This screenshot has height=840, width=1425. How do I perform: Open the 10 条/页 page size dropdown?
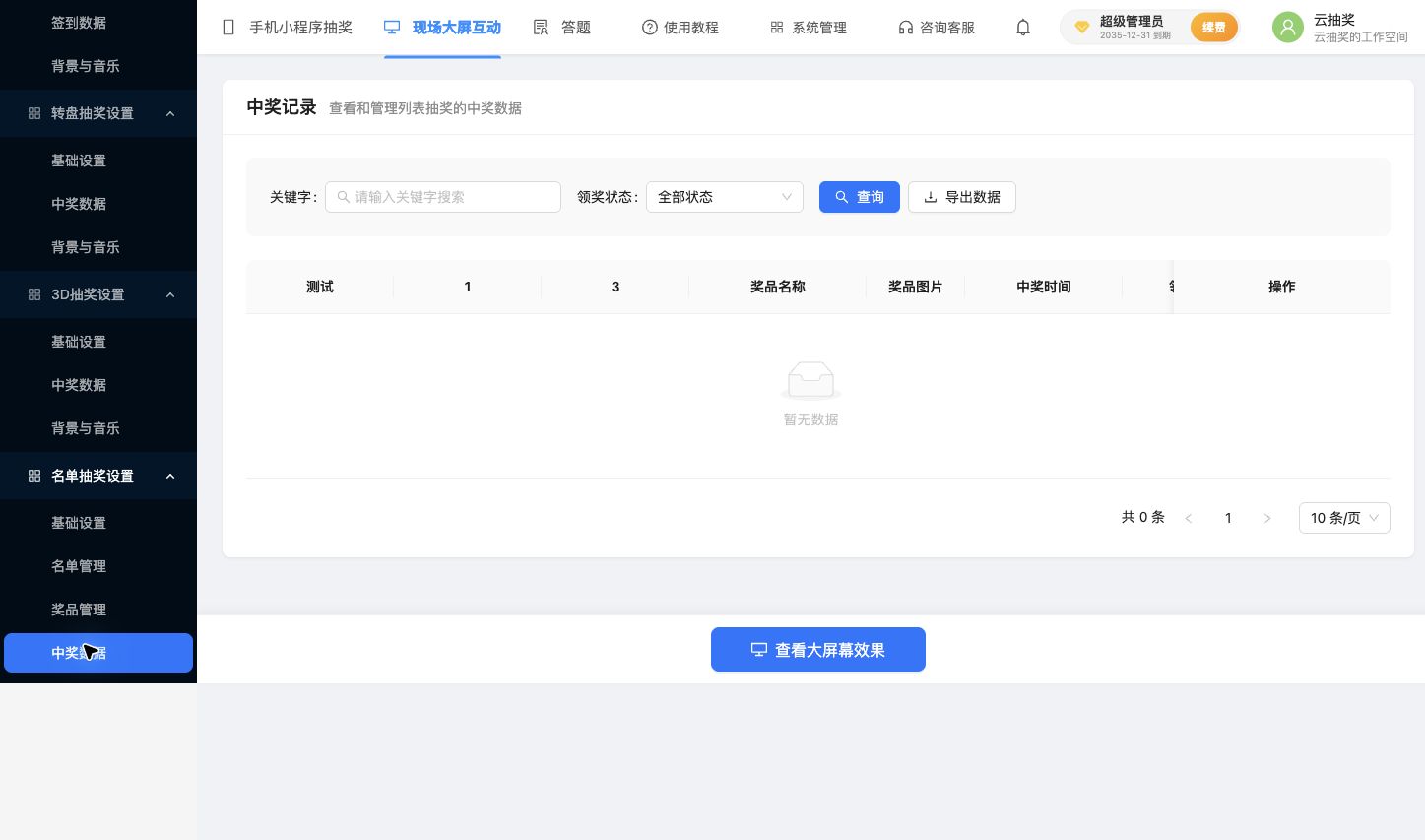point(1344,518)
